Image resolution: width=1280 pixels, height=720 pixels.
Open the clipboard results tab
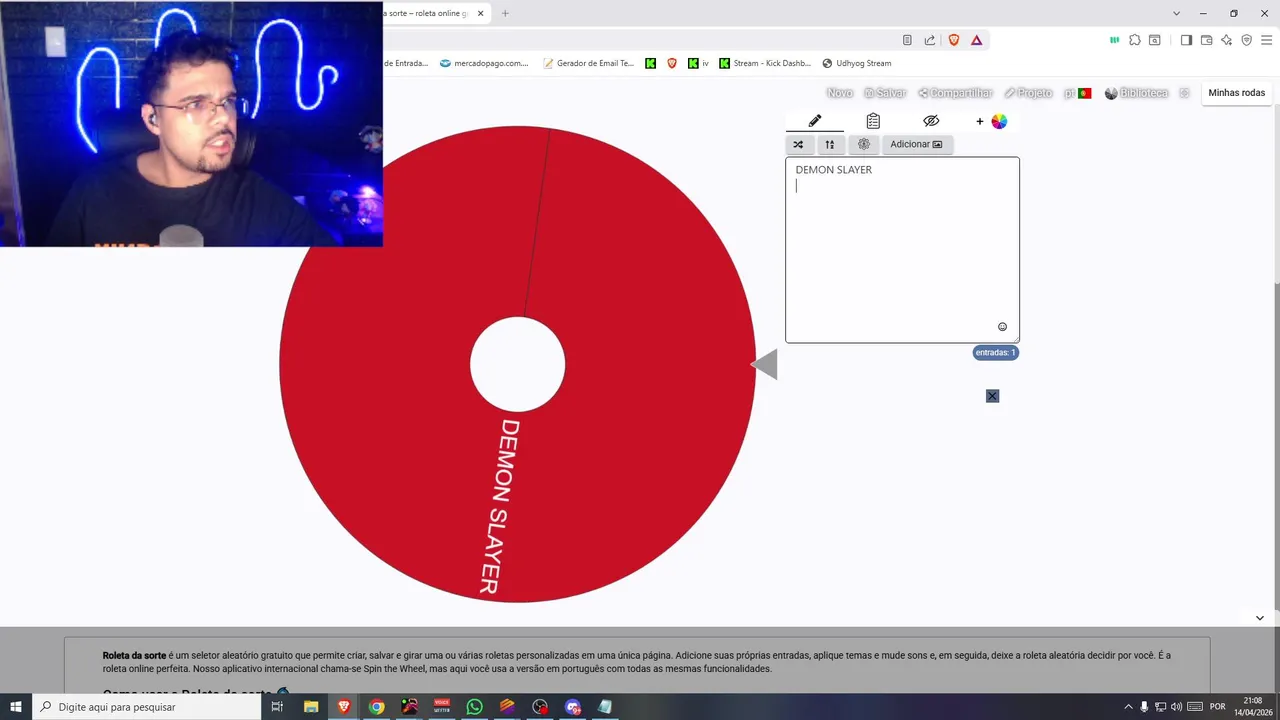[x=873, y=121]
